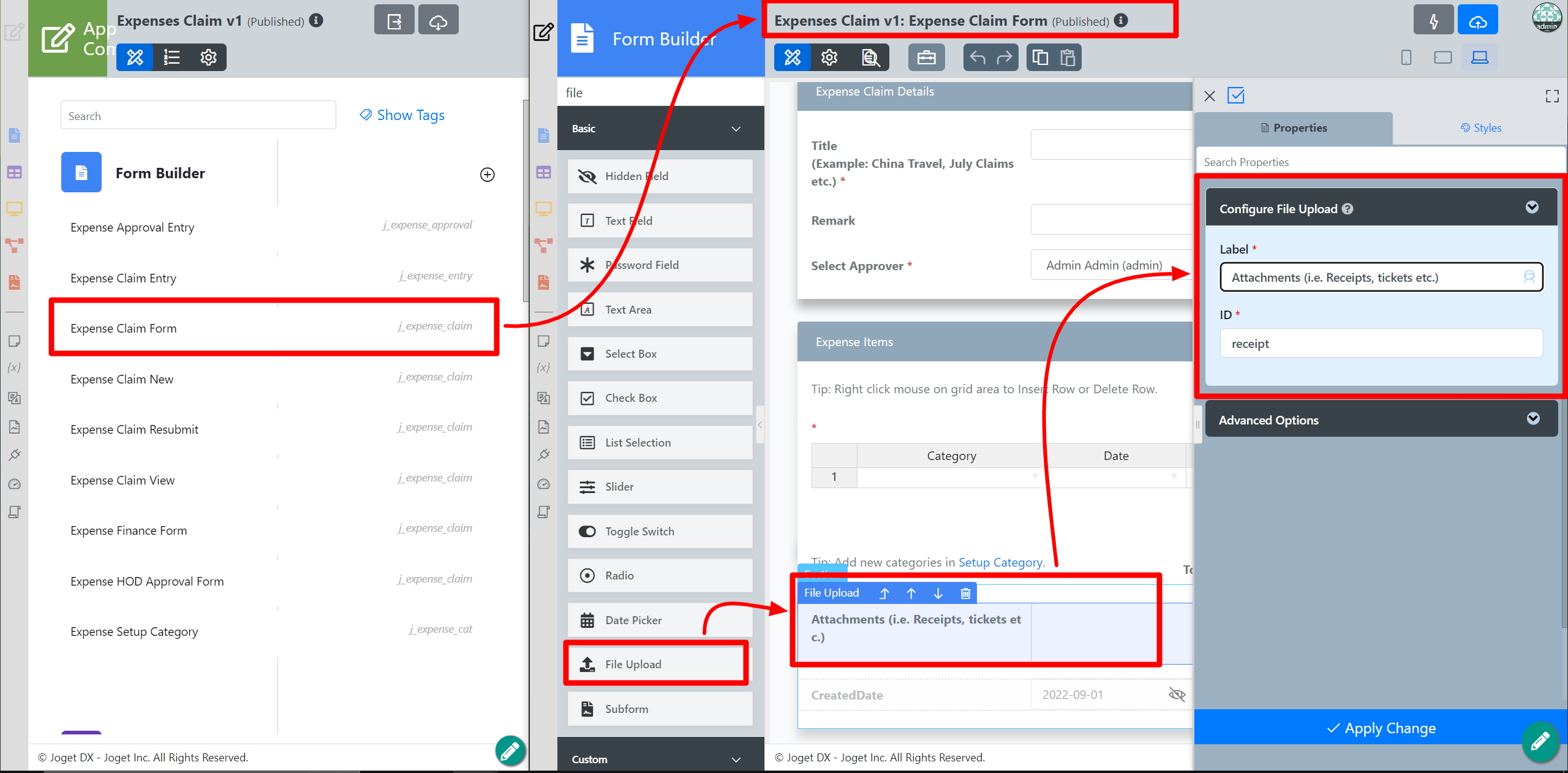Click the redo arrow in form builder toolbar

1005,58
